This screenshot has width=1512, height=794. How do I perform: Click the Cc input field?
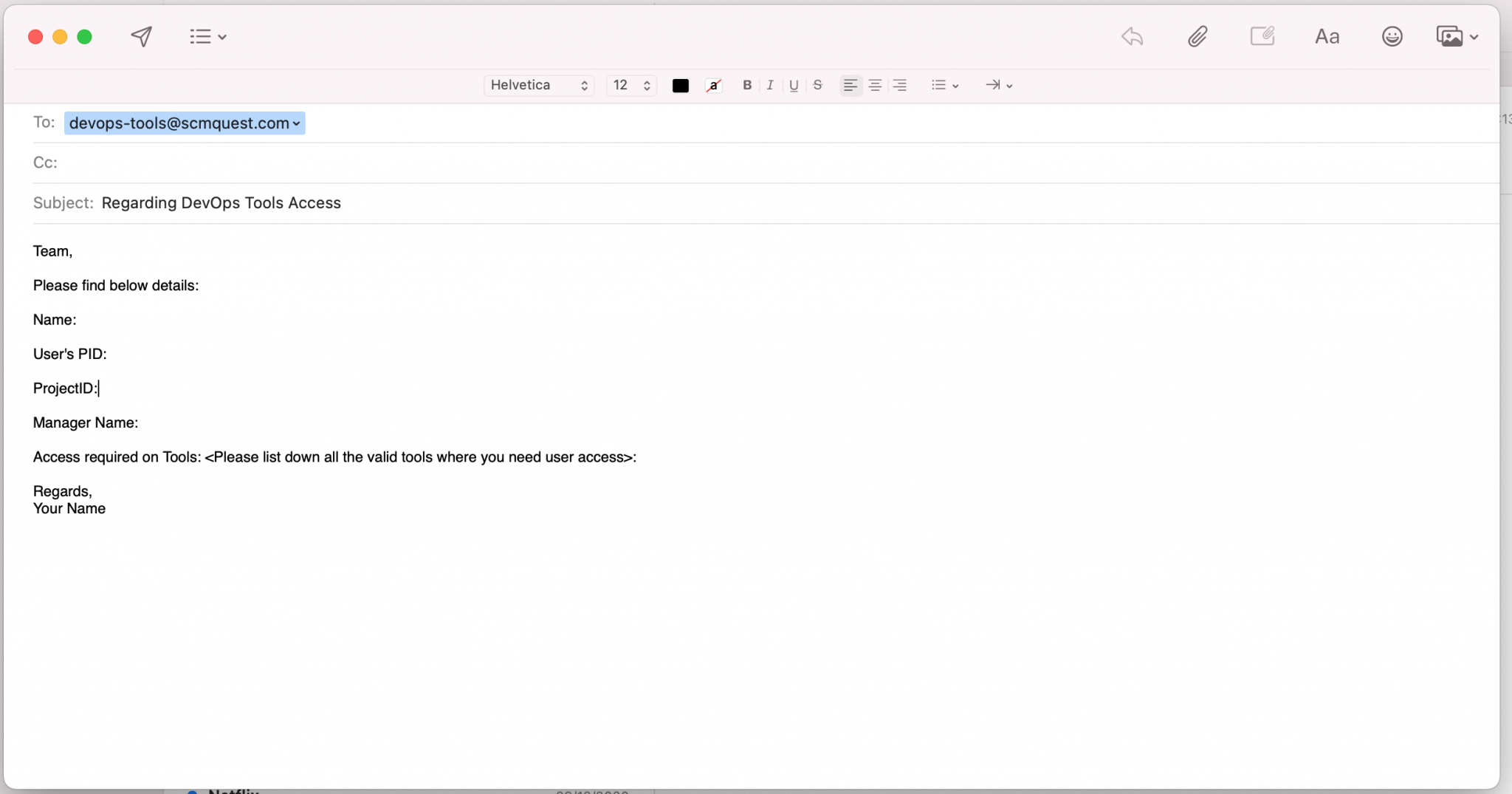pos(738,162)
